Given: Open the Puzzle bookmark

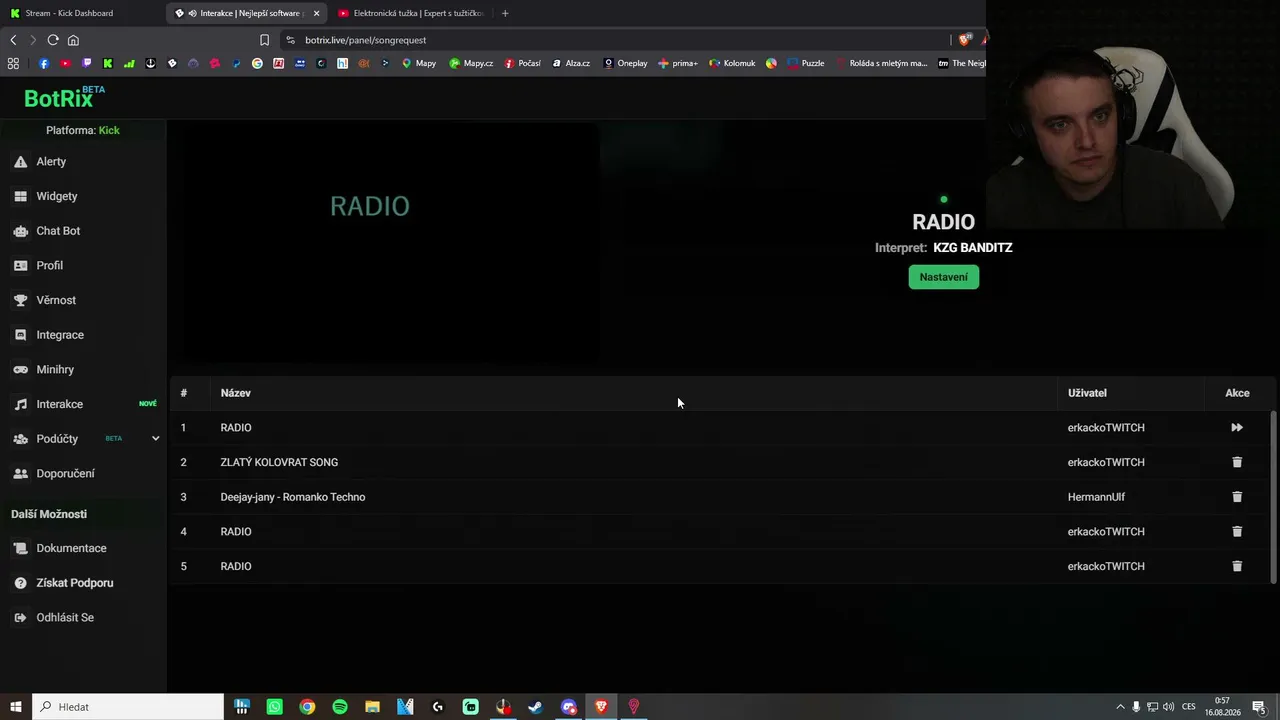Looking at the screenshot, I should pyautogui.click(x=806, y=63).
